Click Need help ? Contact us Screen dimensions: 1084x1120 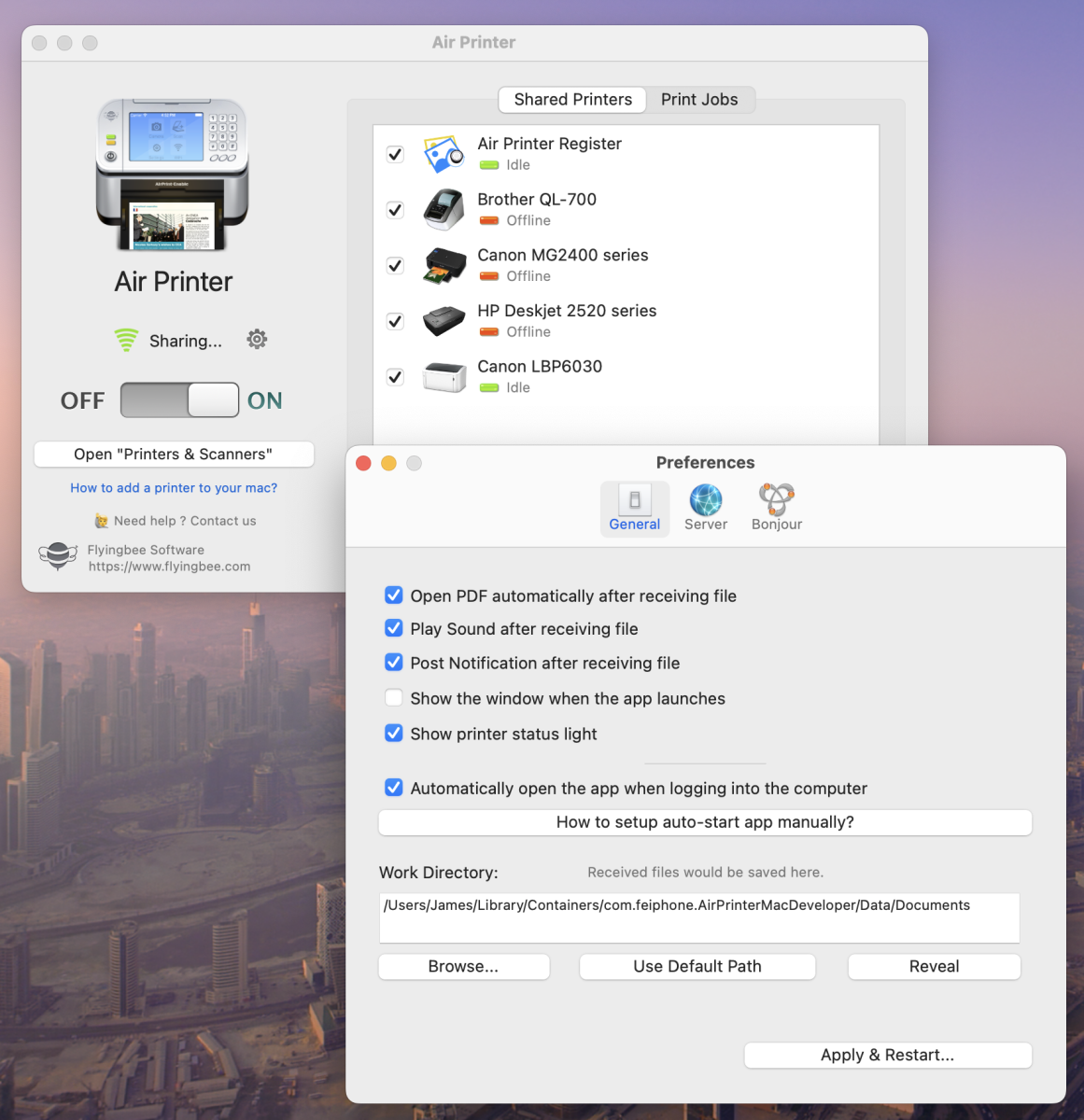click(185, 521)
